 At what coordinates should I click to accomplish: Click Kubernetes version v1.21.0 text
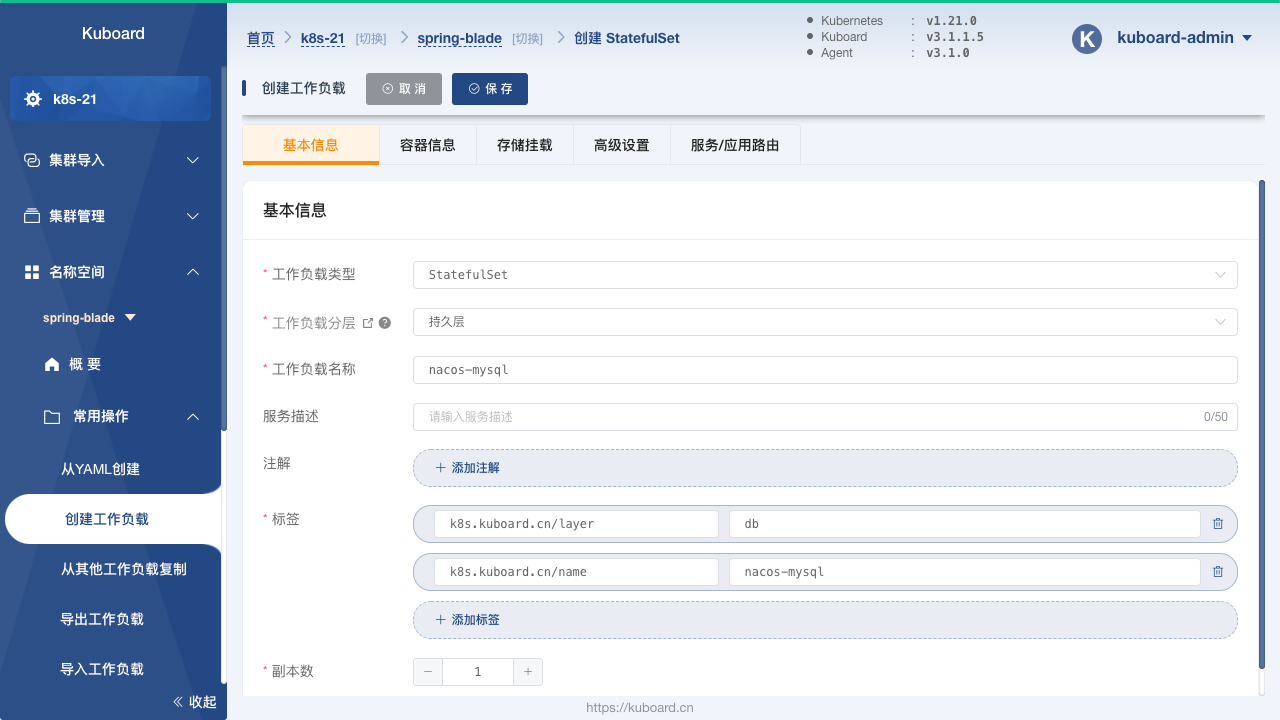(949, 20)
